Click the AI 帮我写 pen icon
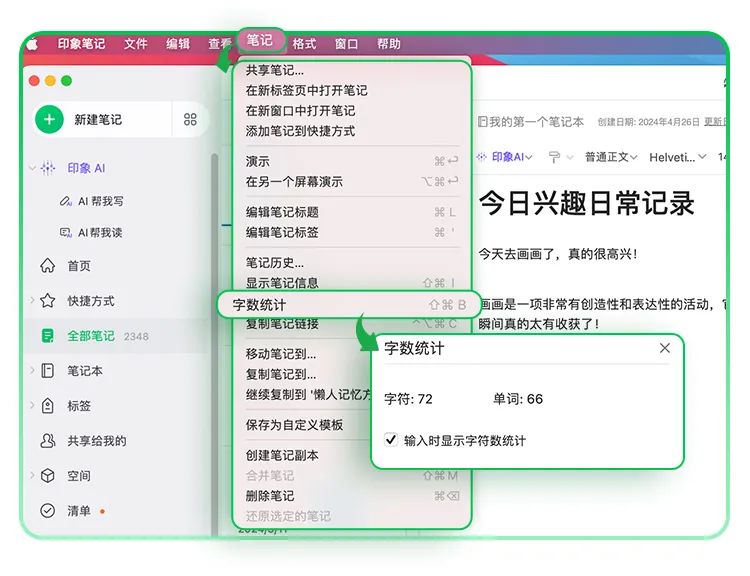The height and width of the screenshot is (576, 750). 65,201
